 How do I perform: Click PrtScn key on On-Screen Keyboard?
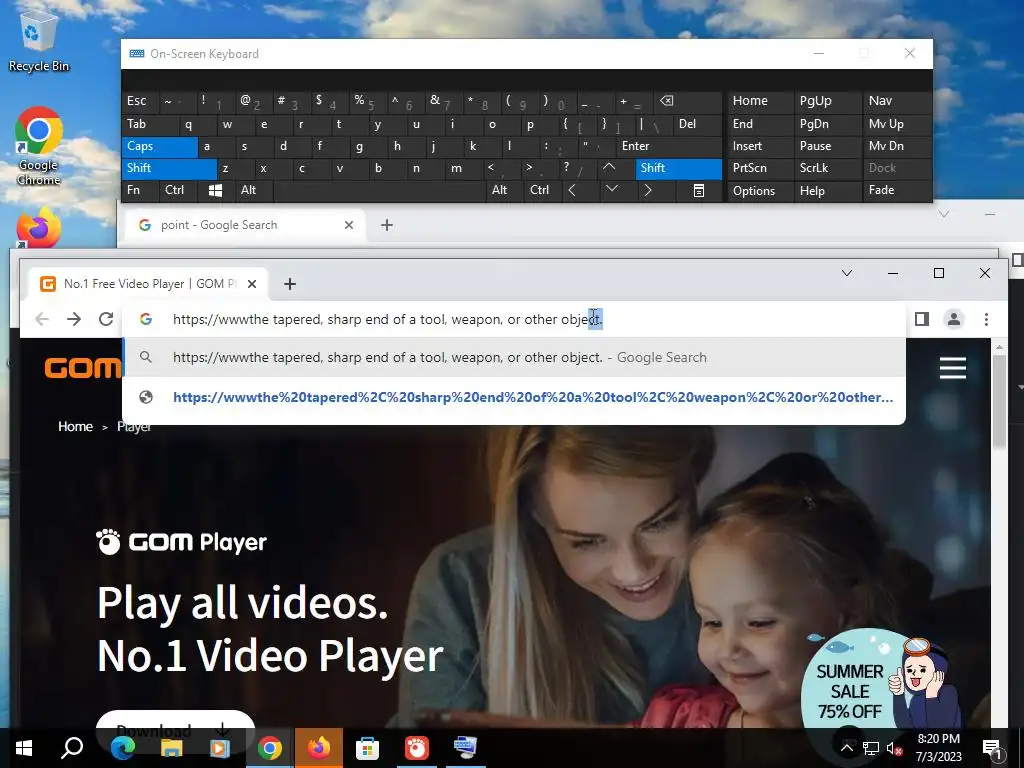(760, 168)
